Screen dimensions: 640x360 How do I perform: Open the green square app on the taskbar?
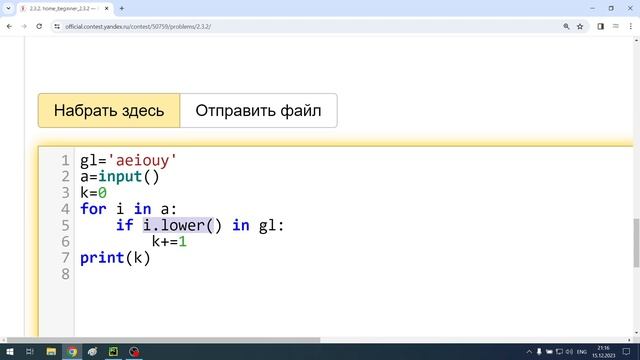[113, 351]
